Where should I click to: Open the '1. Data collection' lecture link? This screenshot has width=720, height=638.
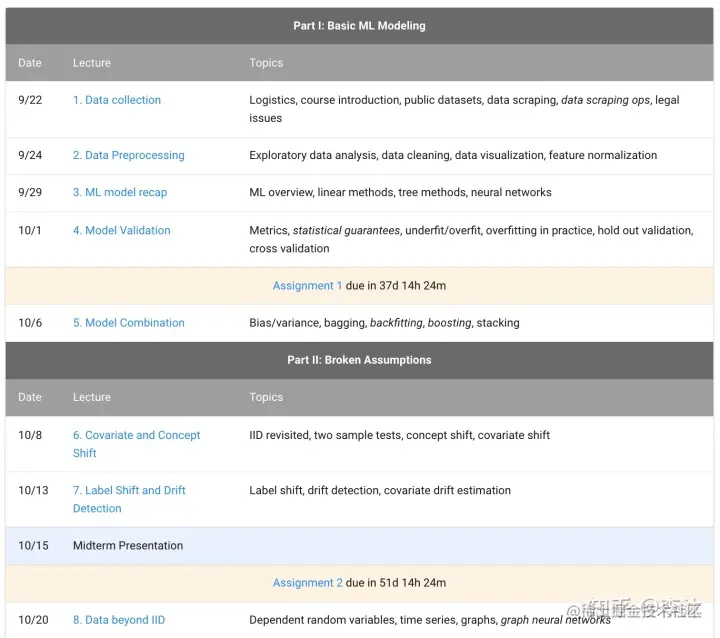click(117, 100)
